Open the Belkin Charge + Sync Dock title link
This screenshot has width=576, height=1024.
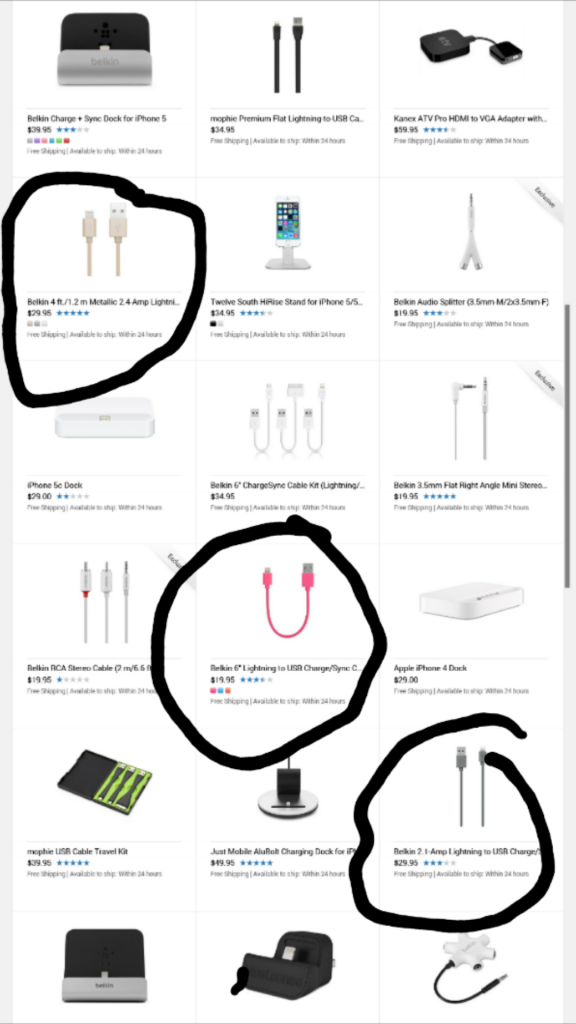click(x=97, y=119)
